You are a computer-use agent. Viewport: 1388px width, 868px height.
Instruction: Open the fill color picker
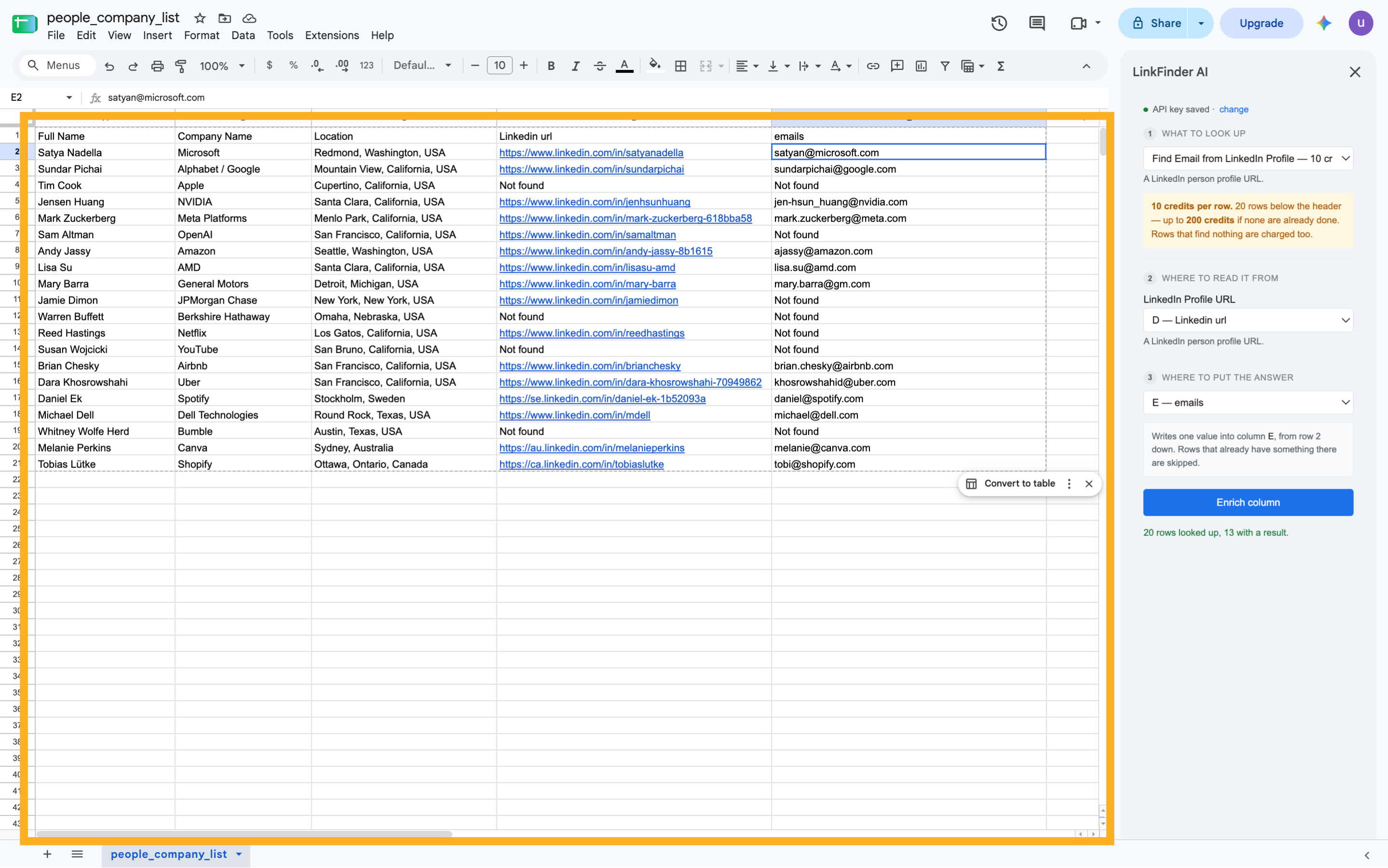[654, 66]
